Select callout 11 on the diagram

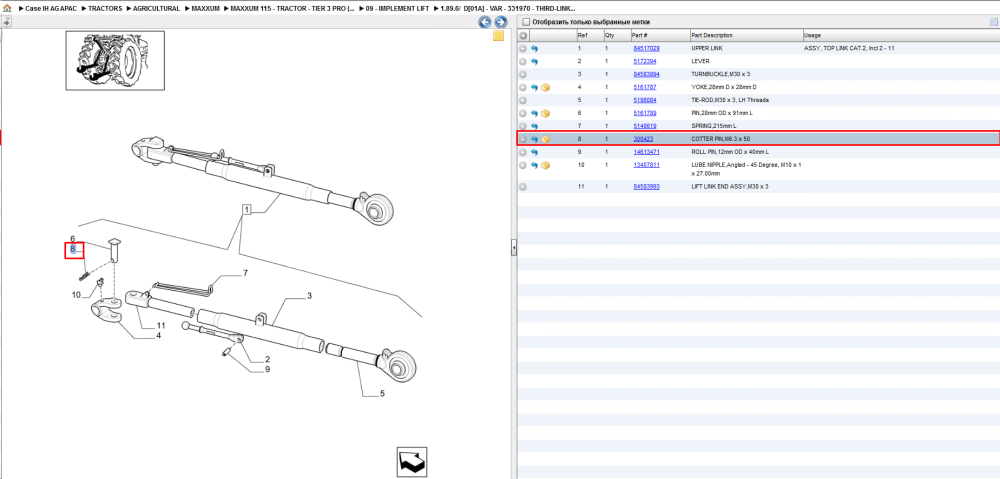tap(161, 325)
